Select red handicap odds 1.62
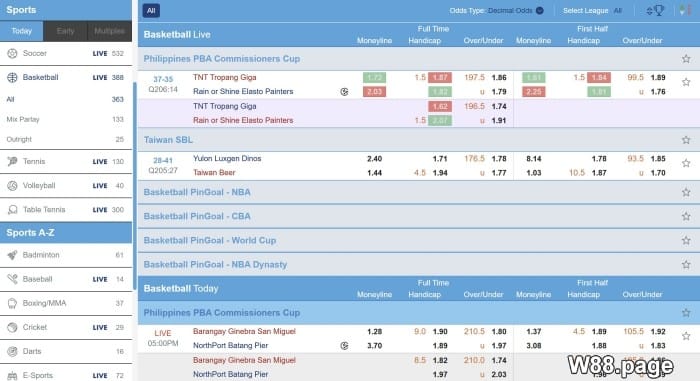The height and width of the screenshot is (381, 700). click(x=440, y=107)
